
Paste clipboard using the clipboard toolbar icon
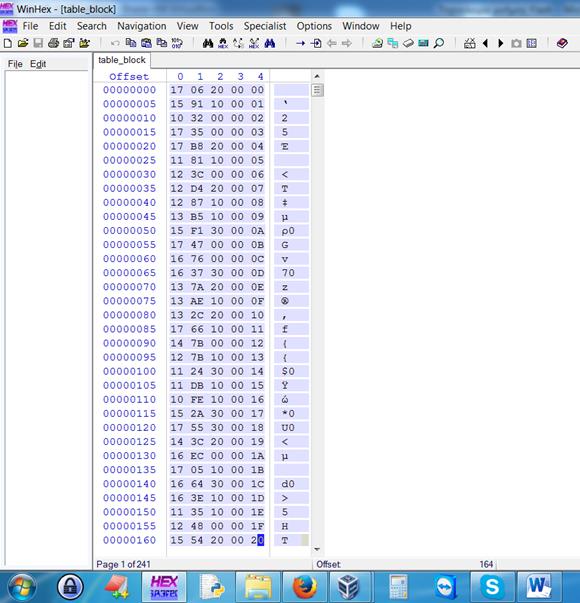(146, 43)
